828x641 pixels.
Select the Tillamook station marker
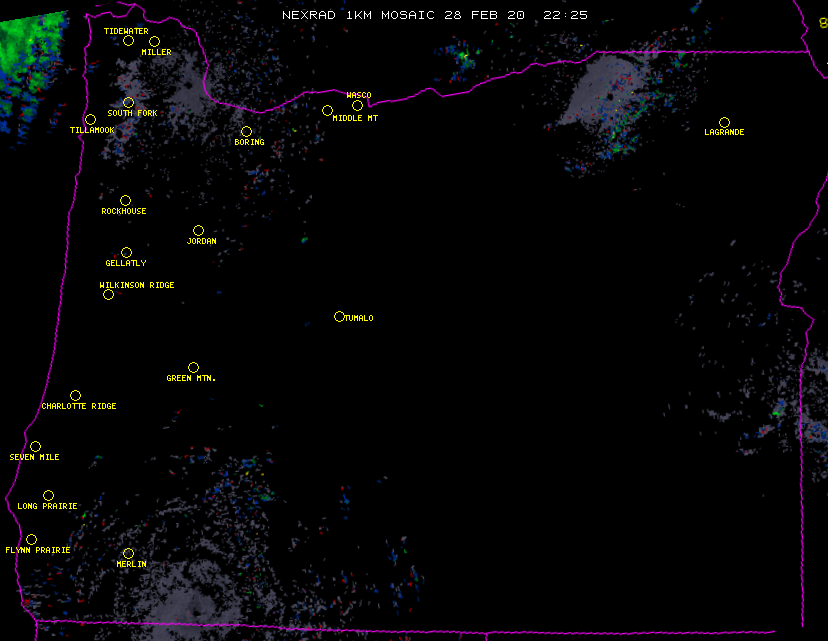pos(90,120)
